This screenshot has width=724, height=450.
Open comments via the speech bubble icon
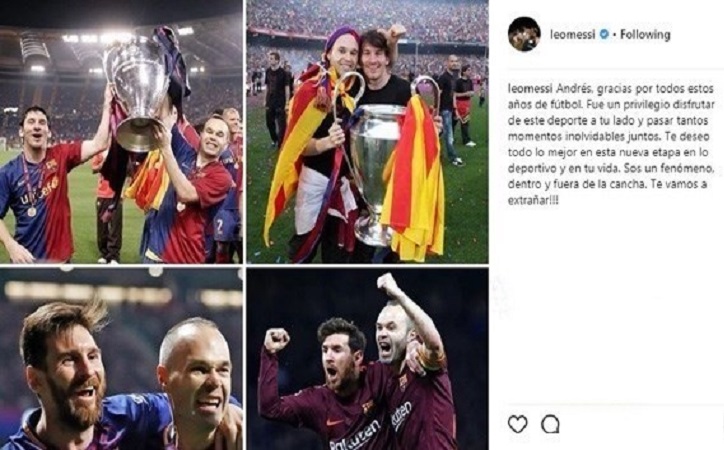[x=550, y=424]
